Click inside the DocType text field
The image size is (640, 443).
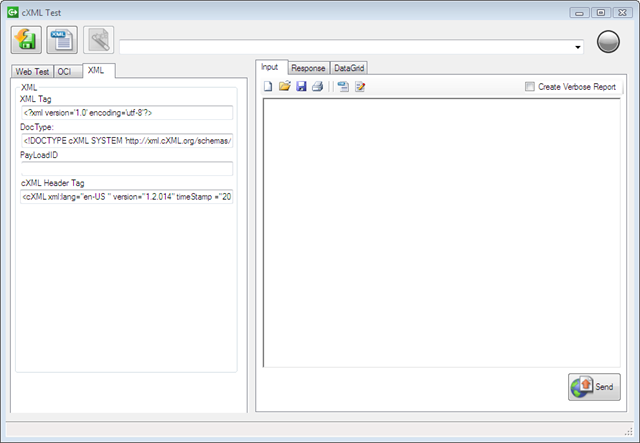click(x=127, y=140)
